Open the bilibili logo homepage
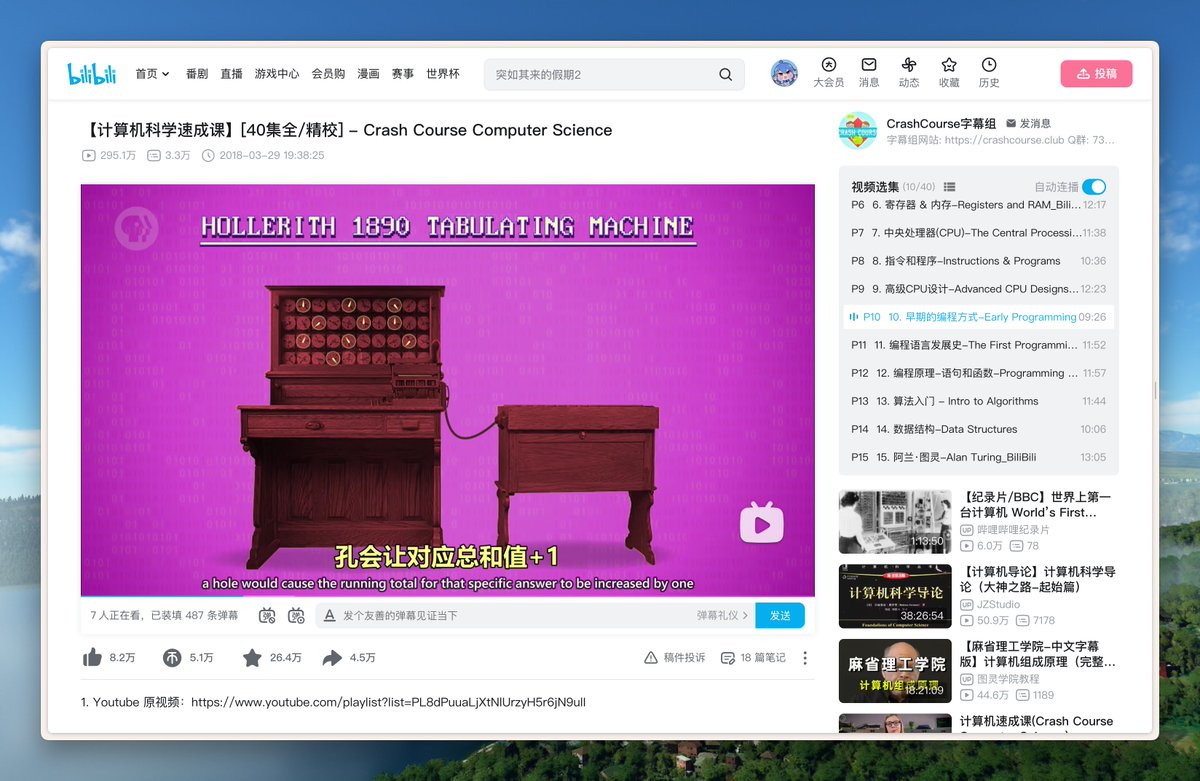 tap(92, 74)
